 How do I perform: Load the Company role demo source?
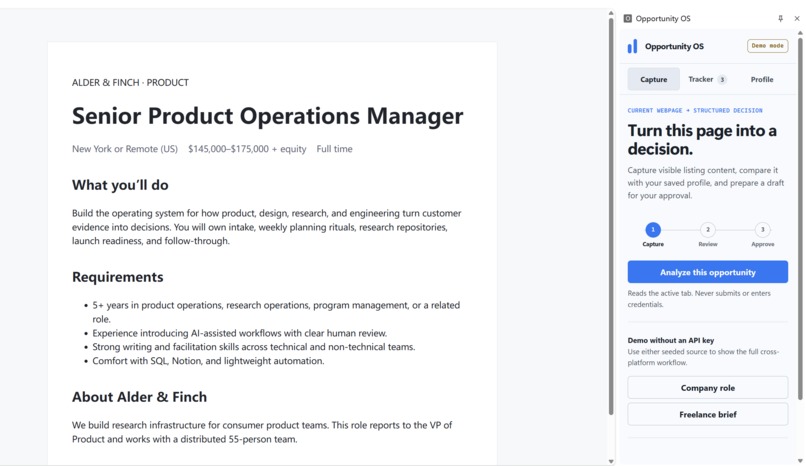click(x=707, y=388)
